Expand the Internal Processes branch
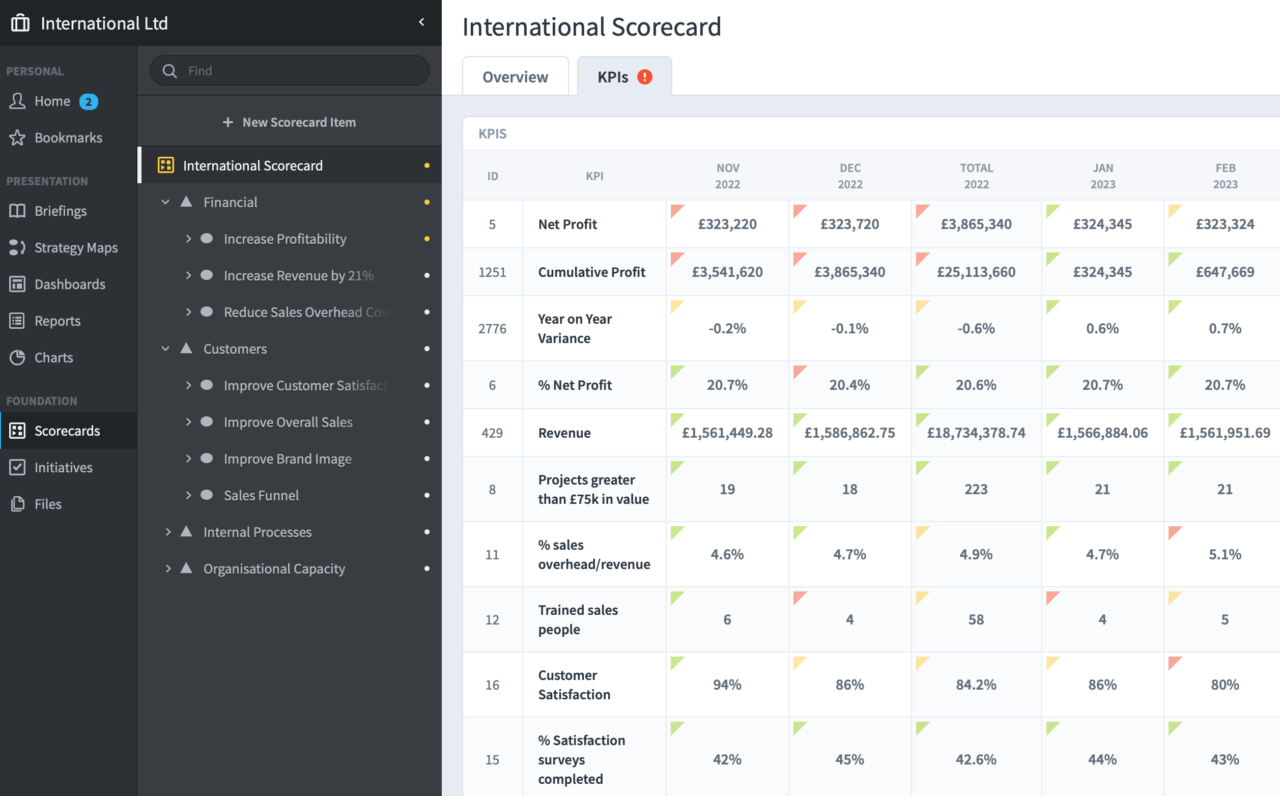1280x796 pixels. tap(168, 531)
